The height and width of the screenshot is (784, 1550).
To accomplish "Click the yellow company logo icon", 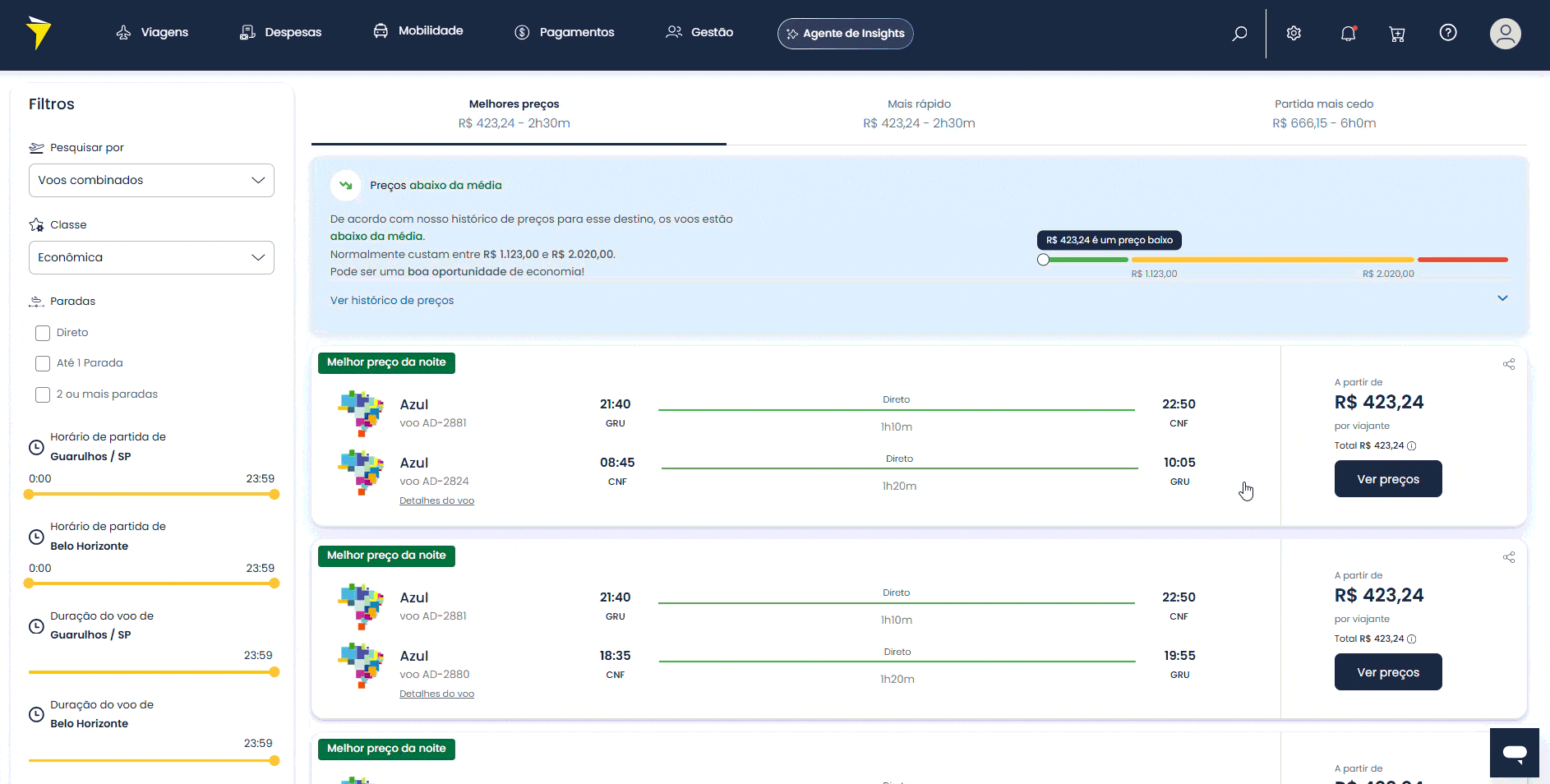I will click(38, 33).
